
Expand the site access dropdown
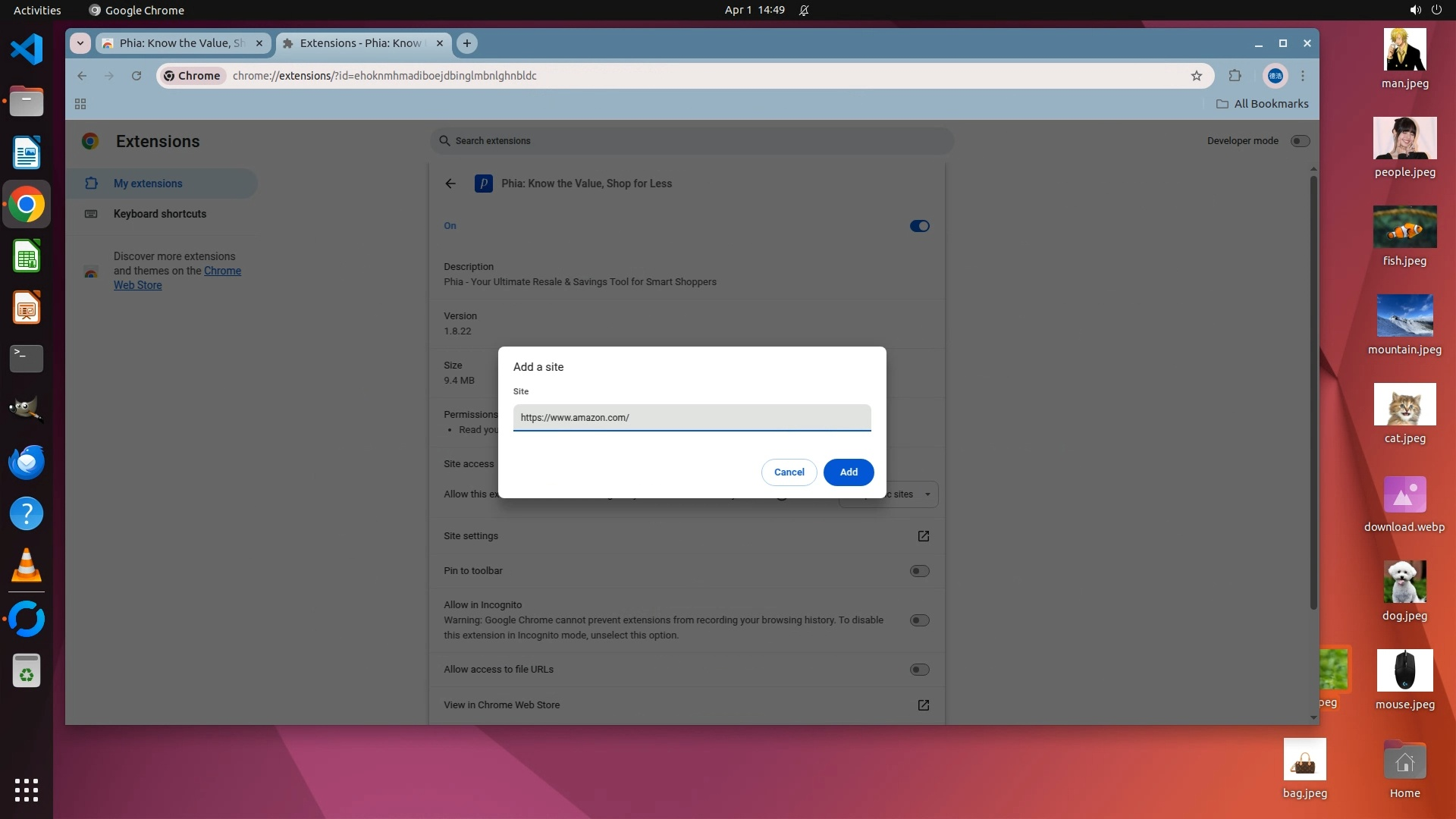coord(927,494)
